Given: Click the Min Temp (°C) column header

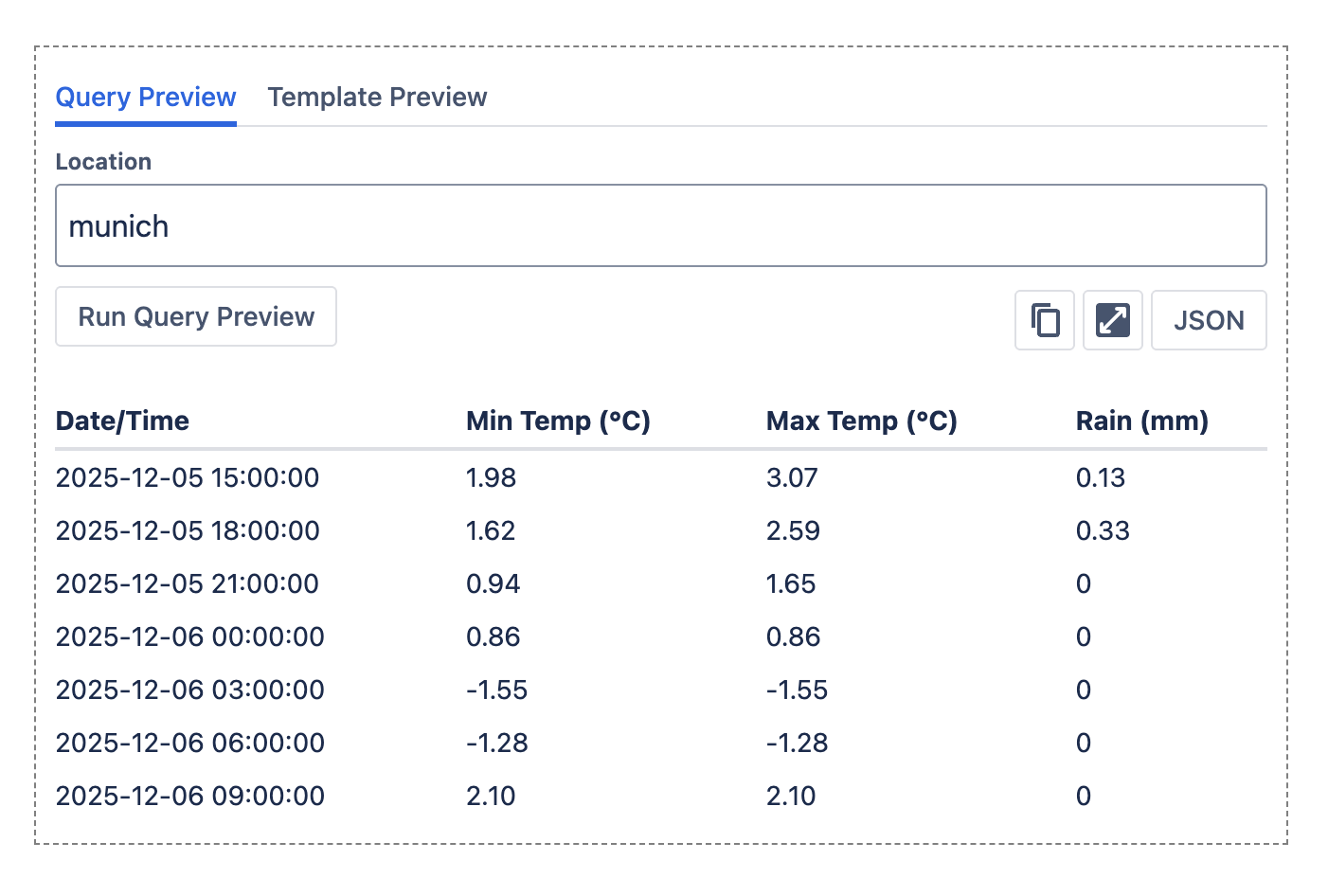Looking at the screenshot, I should tap(558, 421).
